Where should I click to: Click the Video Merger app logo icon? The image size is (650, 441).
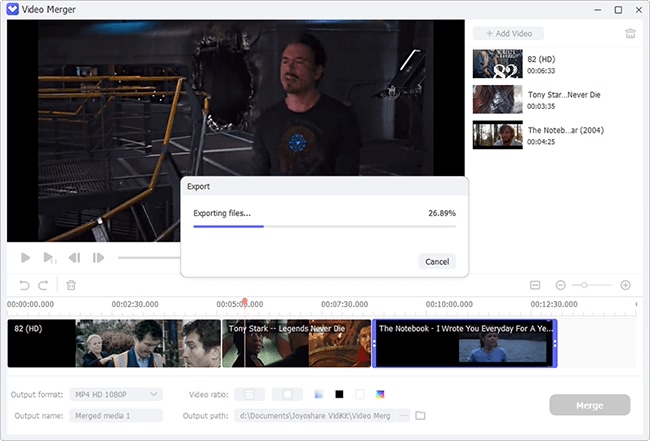13,9
